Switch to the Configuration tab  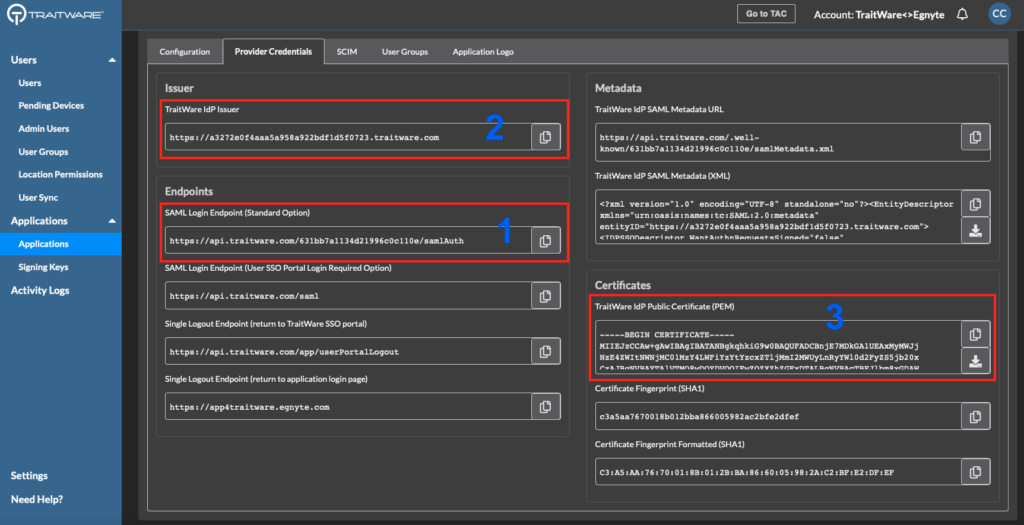185,52
